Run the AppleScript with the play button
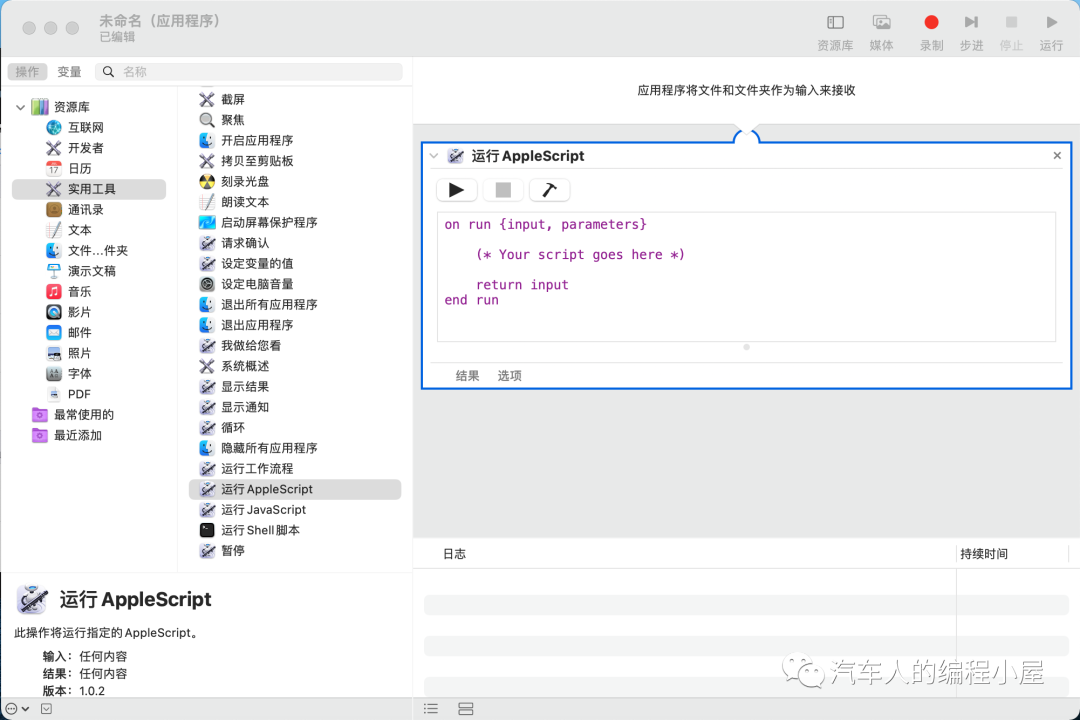The height and width of the screenshot is (720, 1080). coord(456,190)
